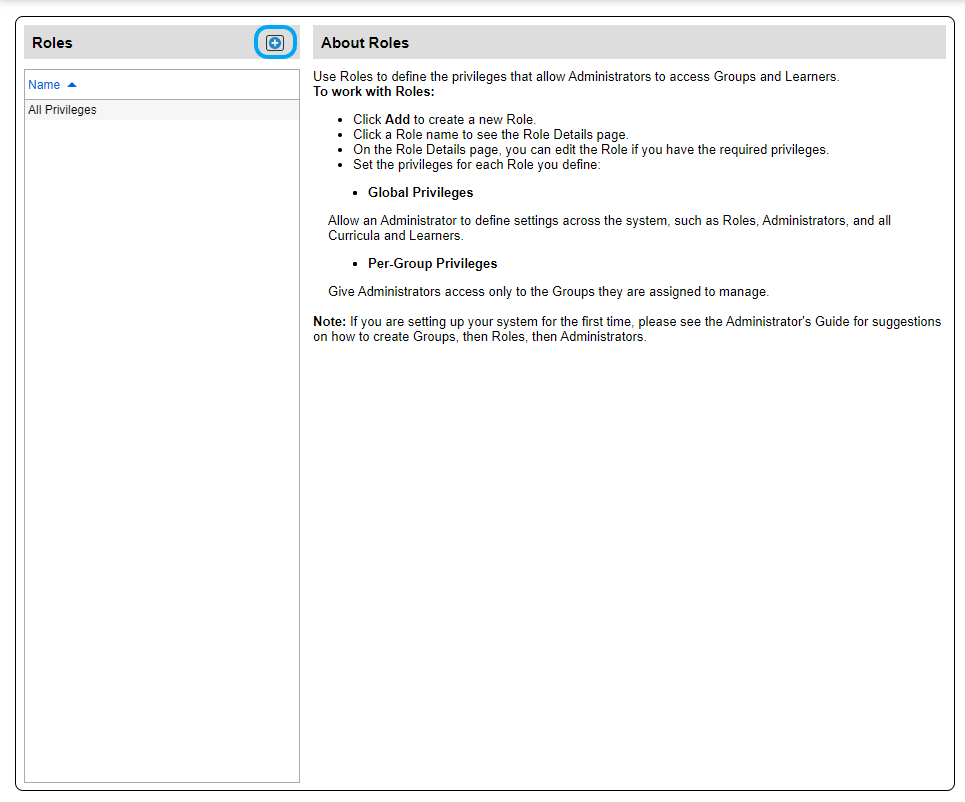
Task: Click empty space in the Roles list
Action: (161, 450)
